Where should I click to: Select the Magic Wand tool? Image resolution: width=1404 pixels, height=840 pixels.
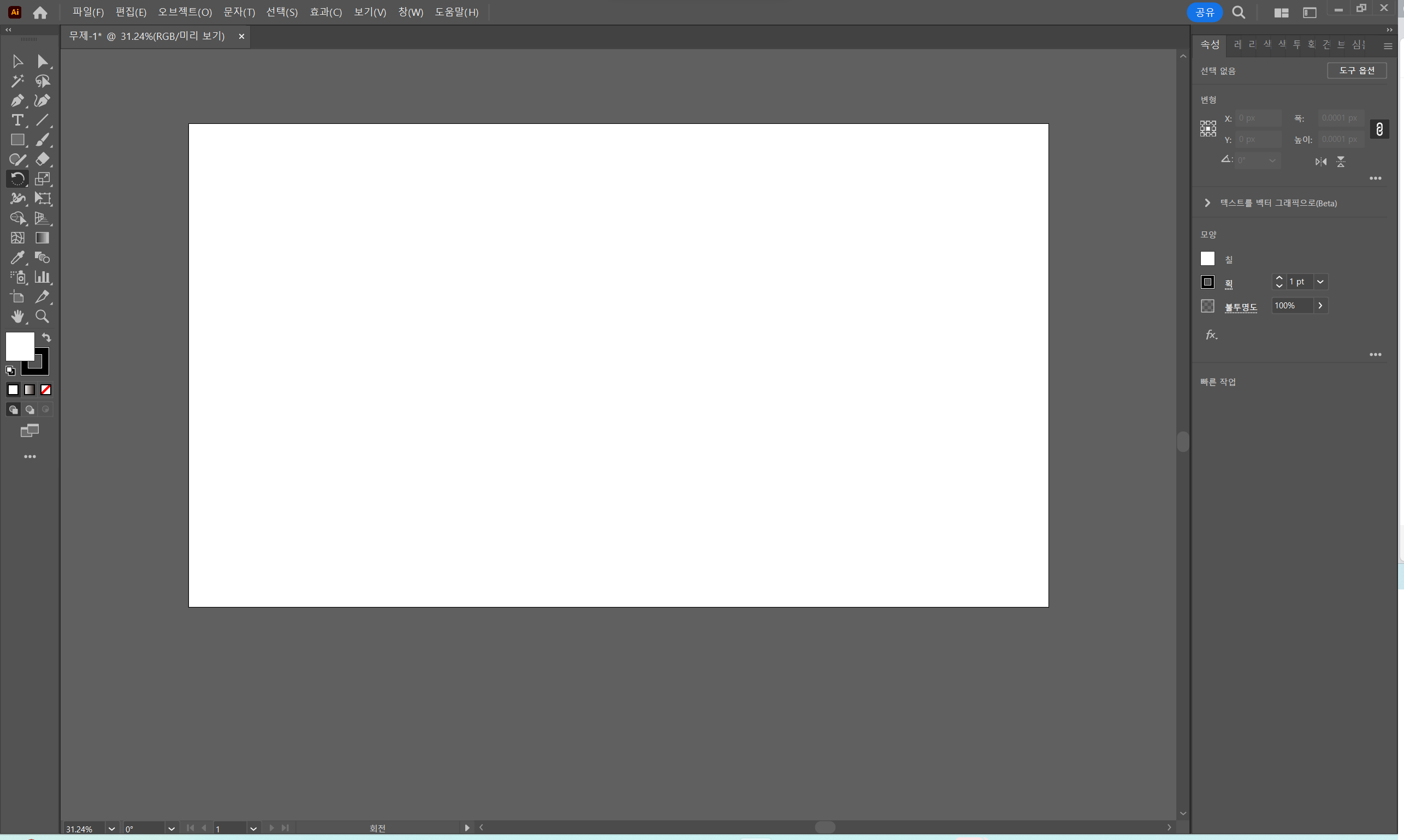click(17, 81)
